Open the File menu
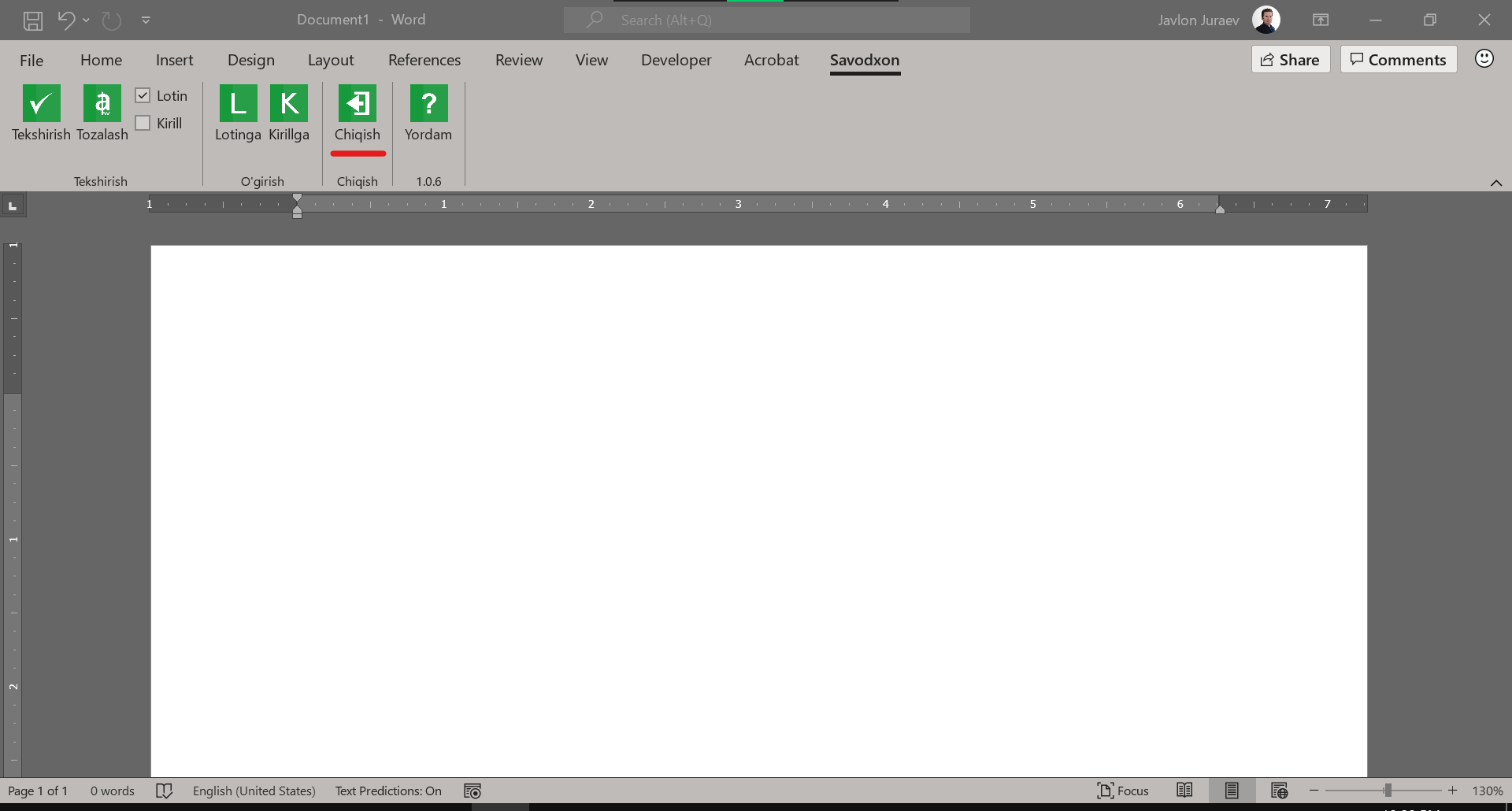The height and width of the screenshot is (811, 1512). pyautogui.click(x=31, y=60)
